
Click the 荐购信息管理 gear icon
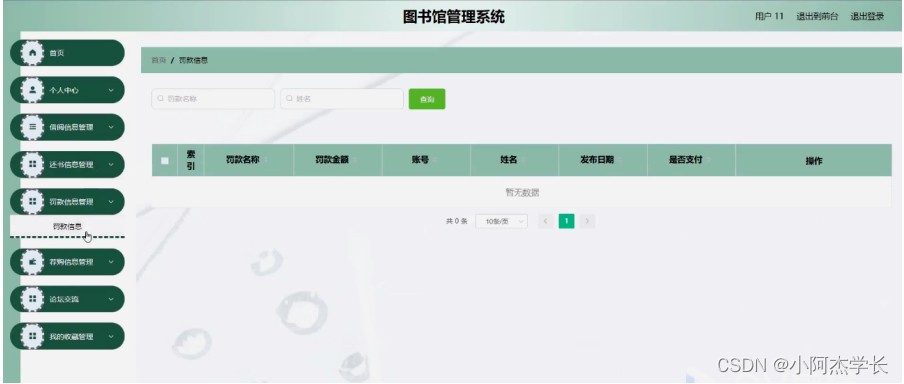pyautogui.click(x=32, y=262)
